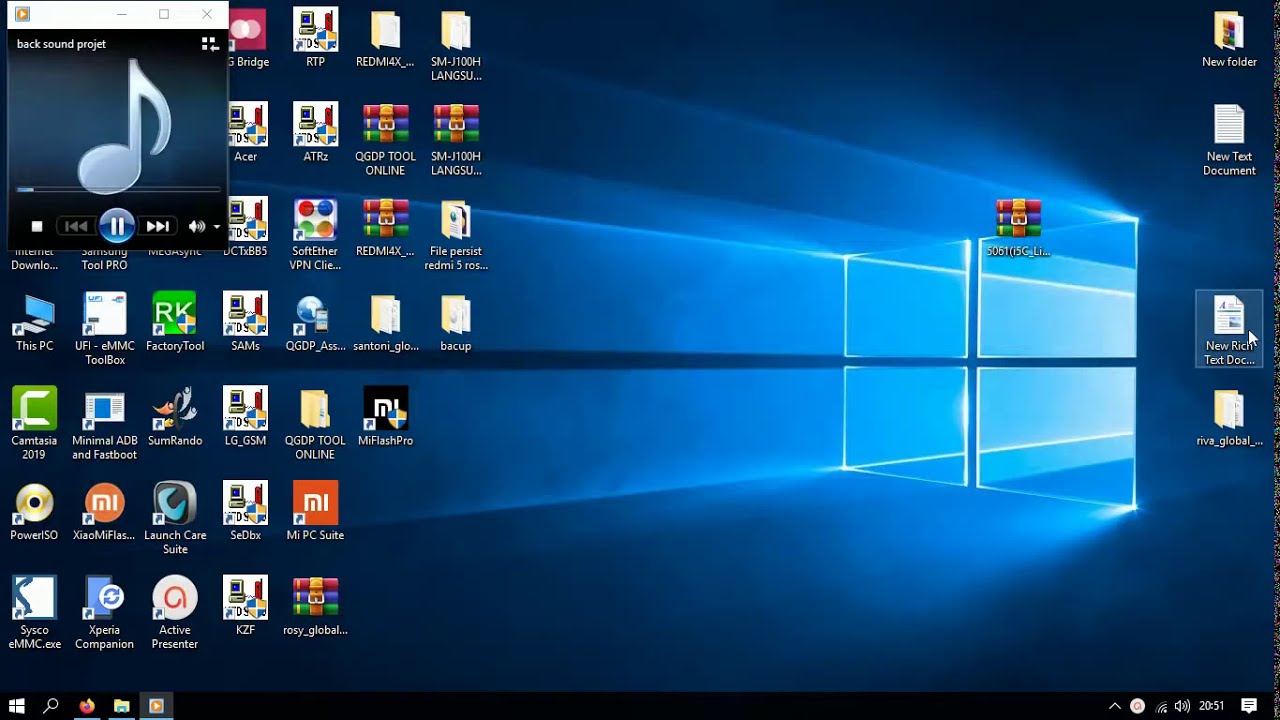Open Mi PC Suite shortcut
The width and height of the screenshot is (1280, 720).
[x=315, y=512]
